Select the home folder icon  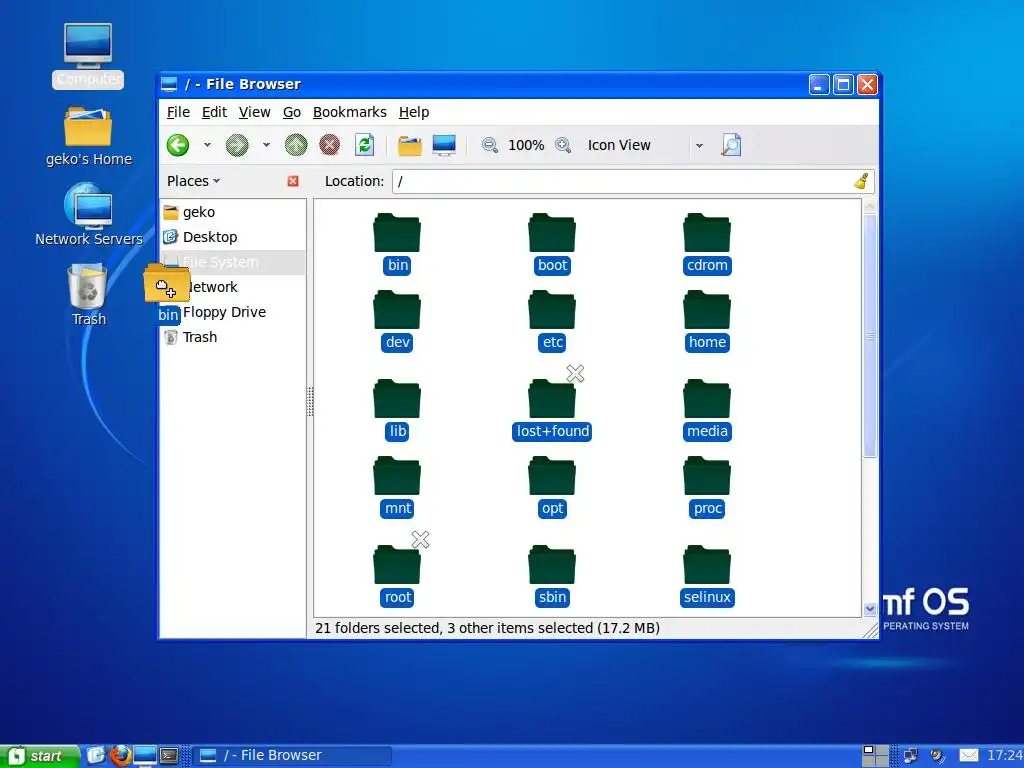coord(707,310)
